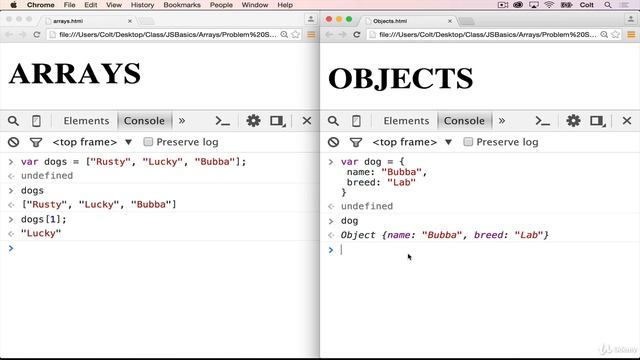Image resolution: width=640 pixels, height=360 pixels.
Task: Close the Objects.html tab
Action: point(450,21)
